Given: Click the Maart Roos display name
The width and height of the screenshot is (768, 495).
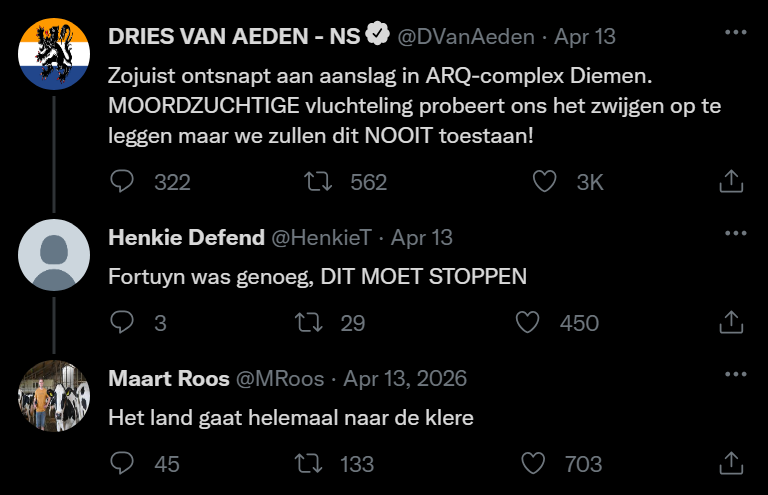Looking at the screenshot, I should tap(167, 379).
